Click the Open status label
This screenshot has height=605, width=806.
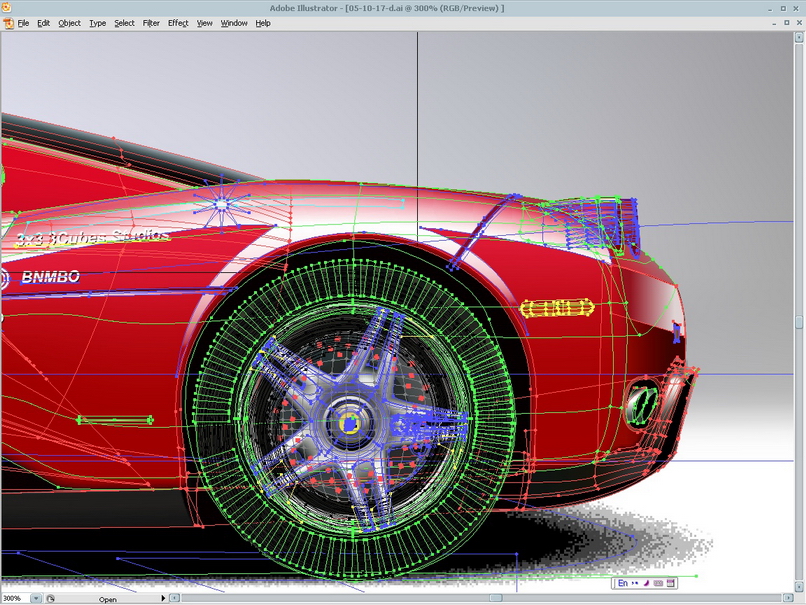pos(107,599)
